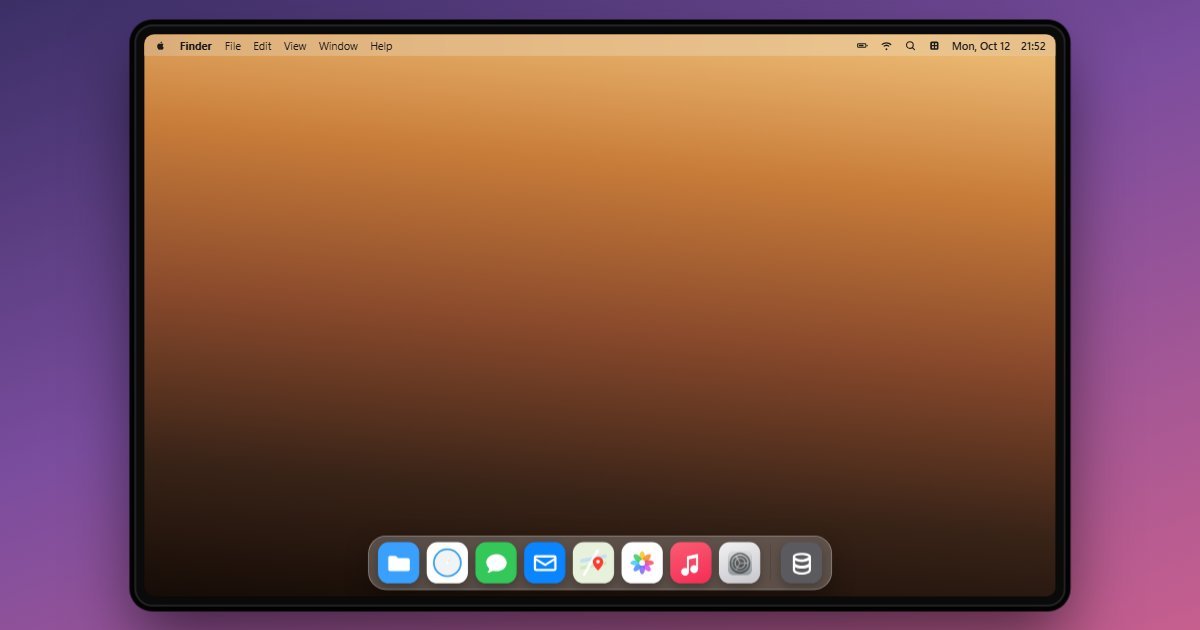This screenshot has width=1200, height=630.
Task: Launch Finder folder icon in Dock
Action: [x=399, y=563]
